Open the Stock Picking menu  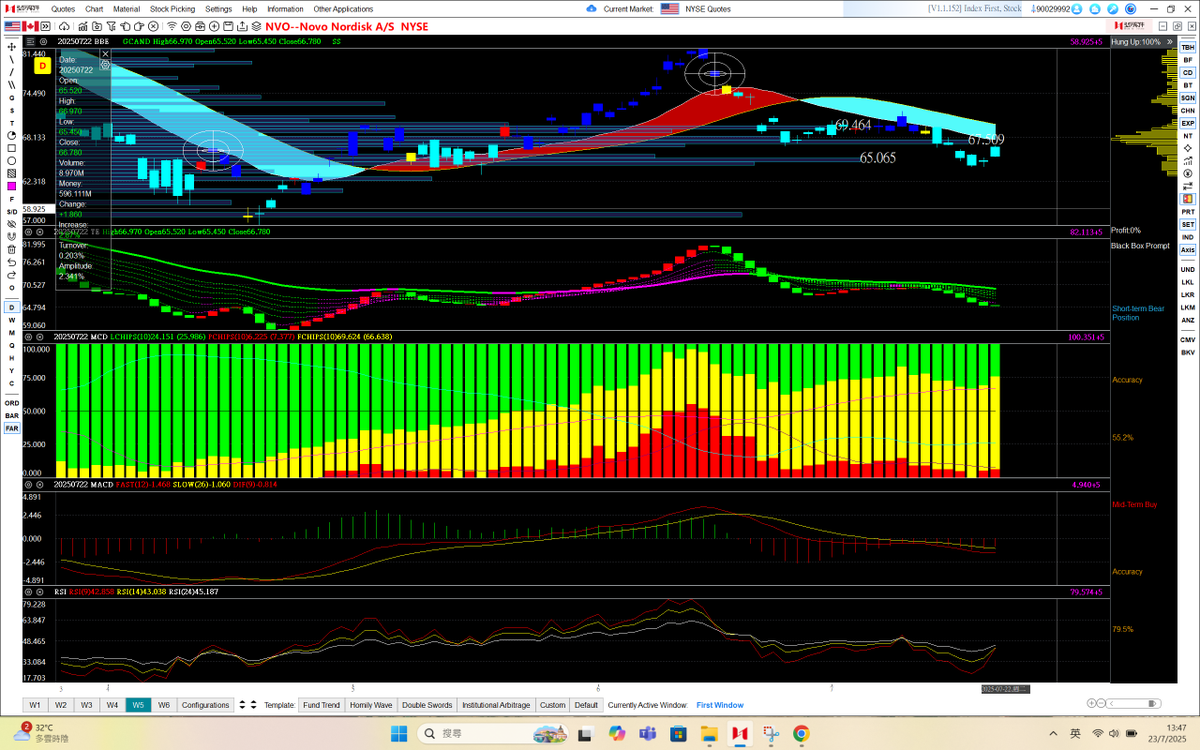point(172,9)
